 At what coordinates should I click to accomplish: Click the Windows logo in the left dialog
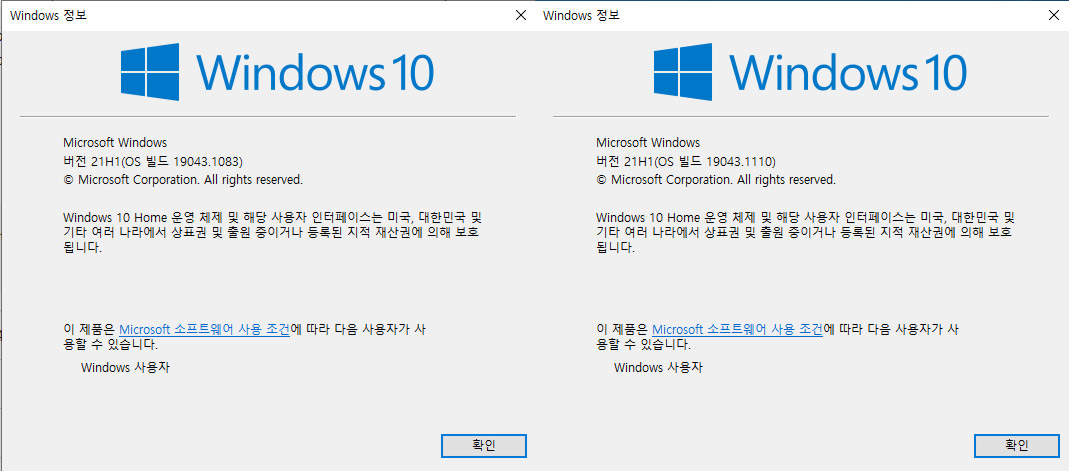tap(150, 72)
